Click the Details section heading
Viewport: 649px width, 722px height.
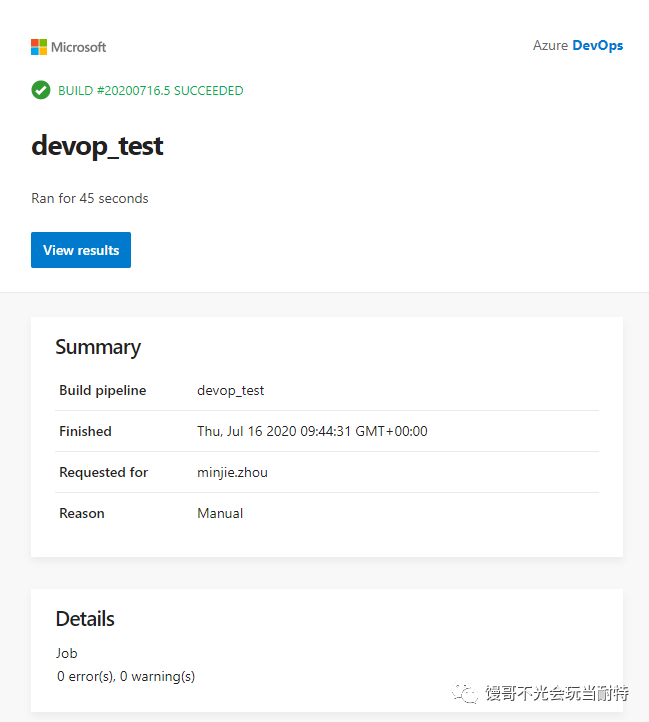click(85, 619)
